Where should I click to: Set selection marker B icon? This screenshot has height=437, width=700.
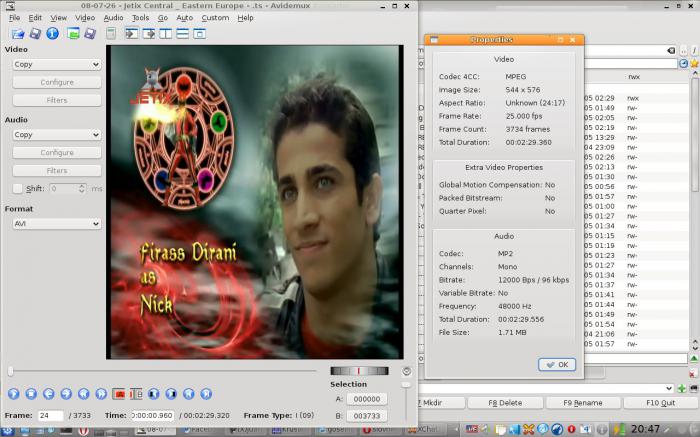(136, 394)
